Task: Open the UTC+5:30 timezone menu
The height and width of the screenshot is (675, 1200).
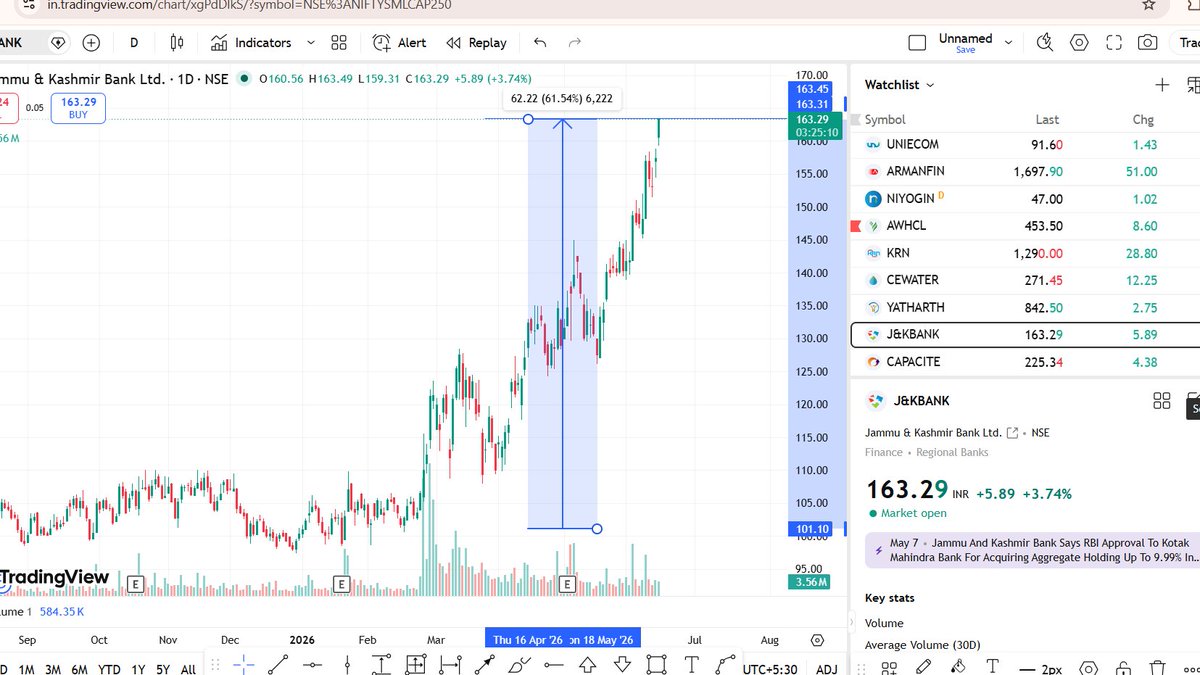Action: pos(770,669)
